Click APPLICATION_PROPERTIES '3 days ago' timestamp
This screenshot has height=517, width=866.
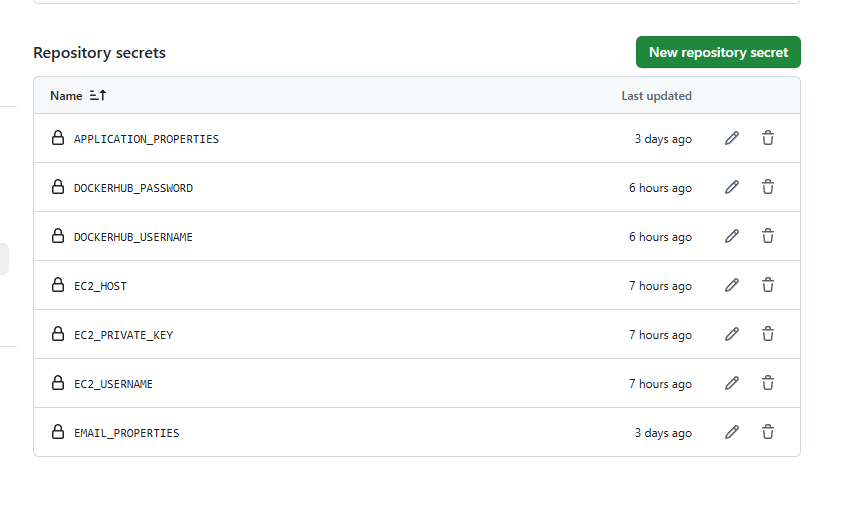[663, 139]
